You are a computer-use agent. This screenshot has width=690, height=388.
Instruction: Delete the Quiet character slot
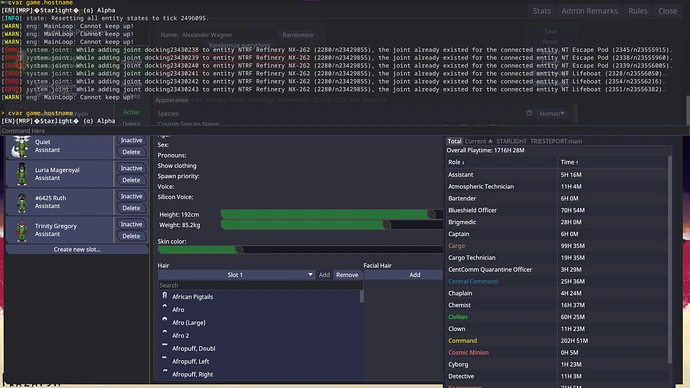[131, 152]
